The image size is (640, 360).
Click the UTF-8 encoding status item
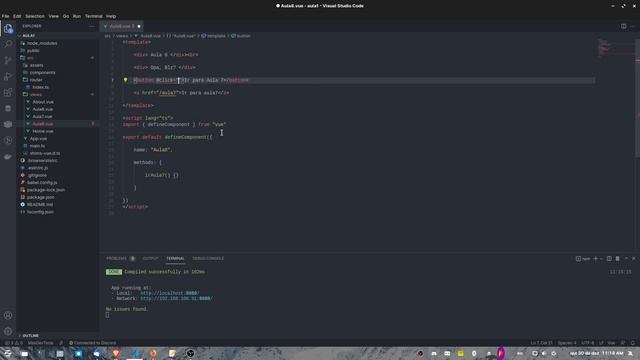tap(588, 343)
